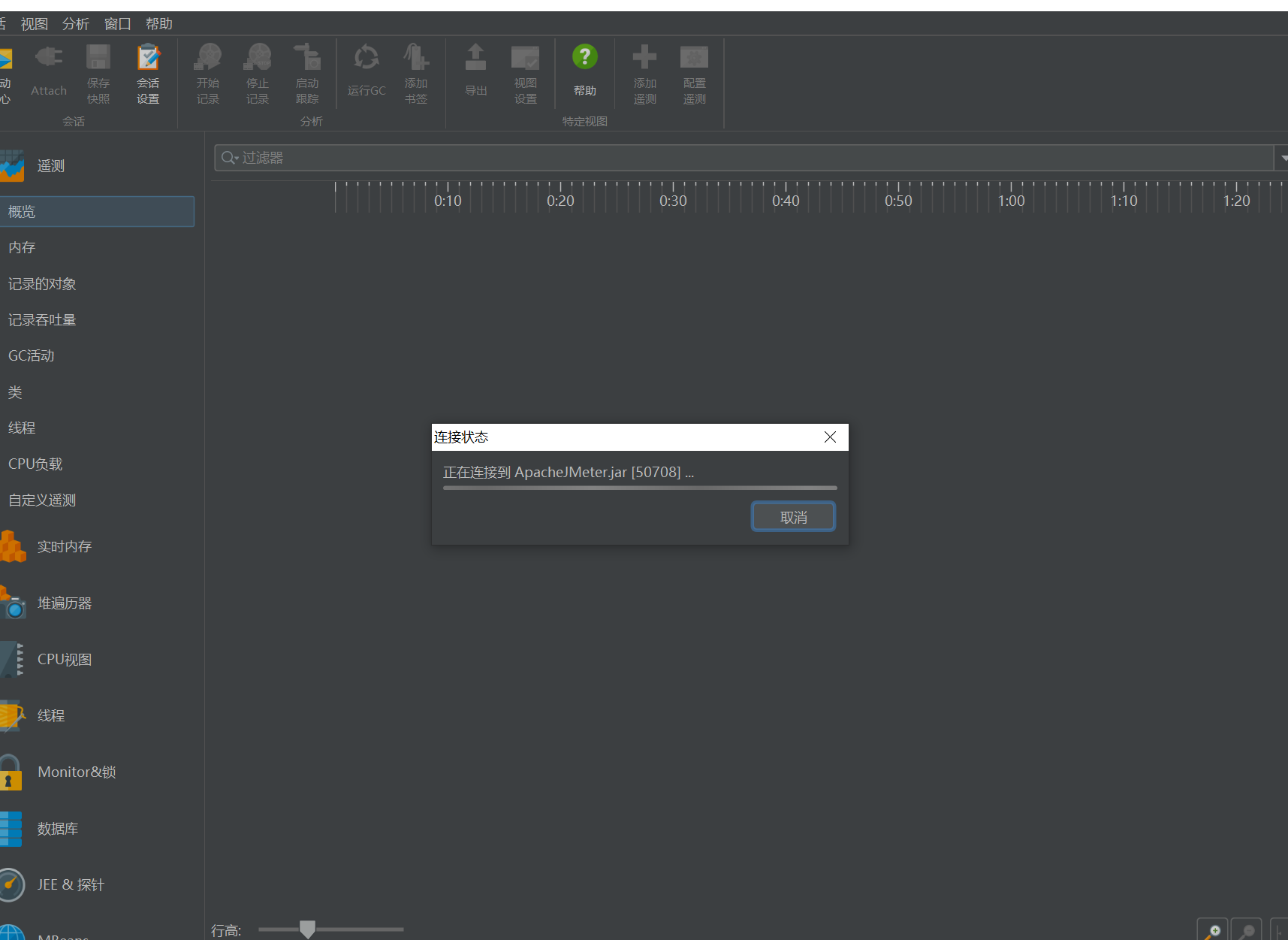
Task: Click Start Tracking (启动跟踪) icon
Action: pos(307,57)
